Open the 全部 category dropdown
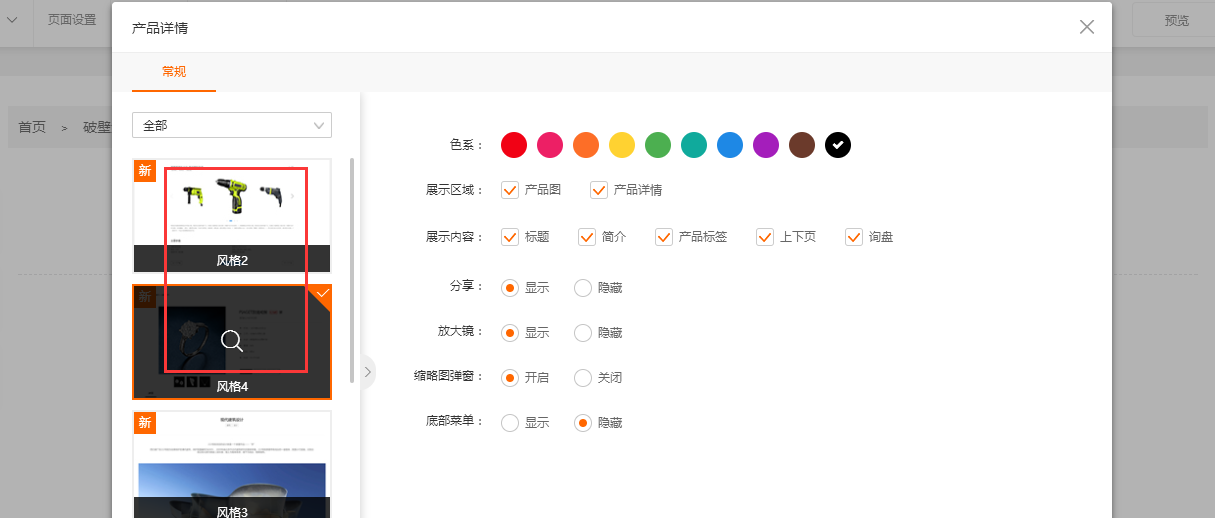Image resolution: width=1215 pixels, height=518 pixels. (232, 125)
